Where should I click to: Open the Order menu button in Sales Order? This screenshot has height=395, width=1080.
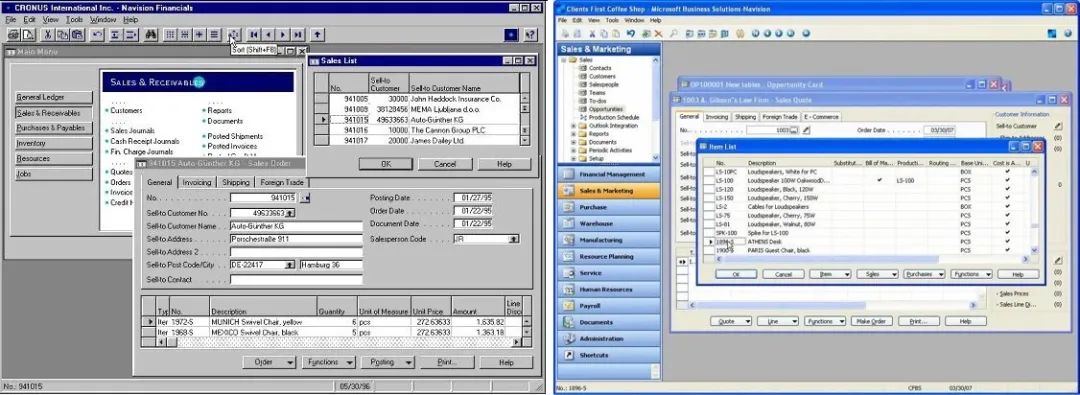tap(269, 362)
